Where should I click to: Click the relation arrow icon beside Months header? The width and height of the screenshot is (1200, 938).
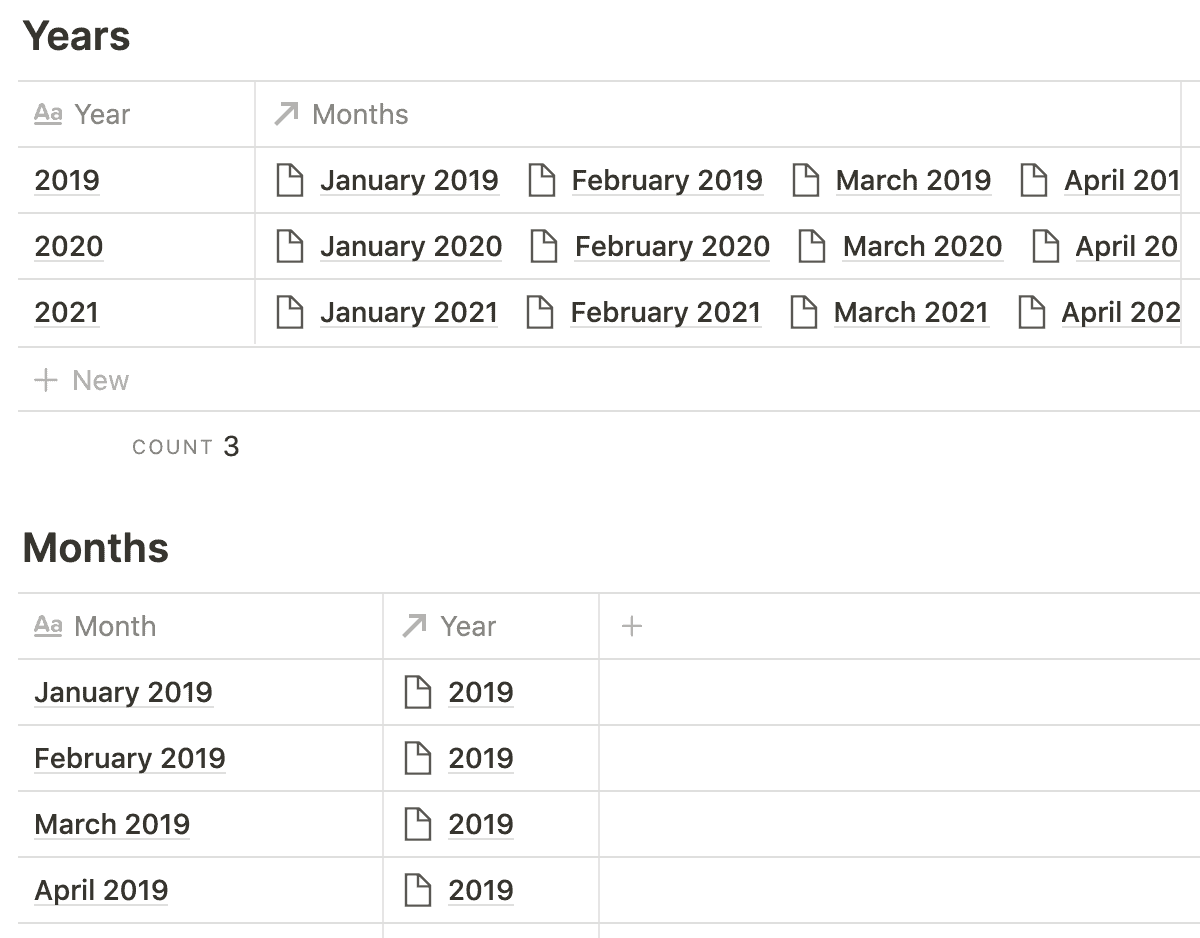click(x=284, y=114)
